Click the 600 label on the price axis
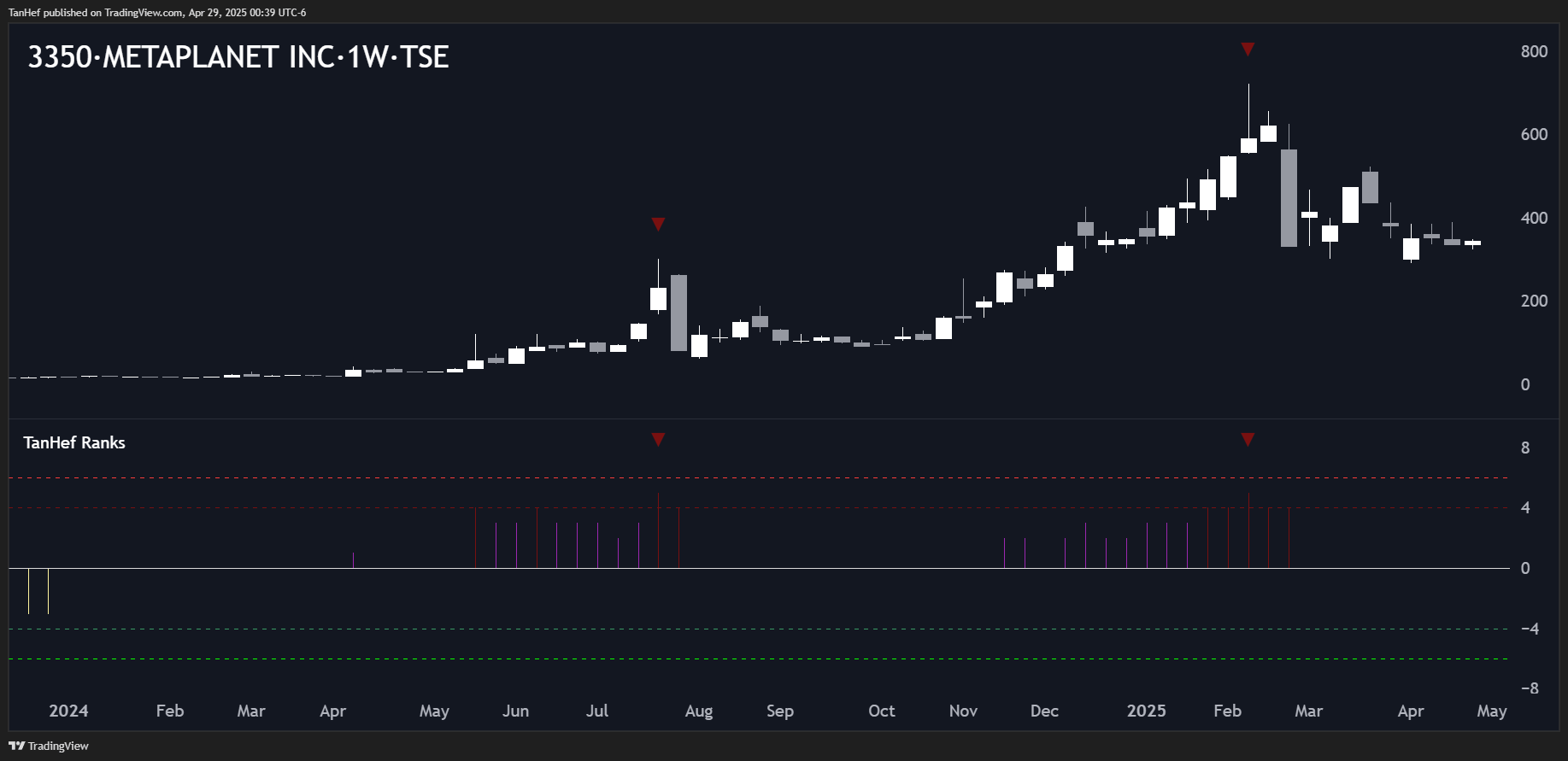Screen dimensions: 1568x761 (x=1534, y=134)
